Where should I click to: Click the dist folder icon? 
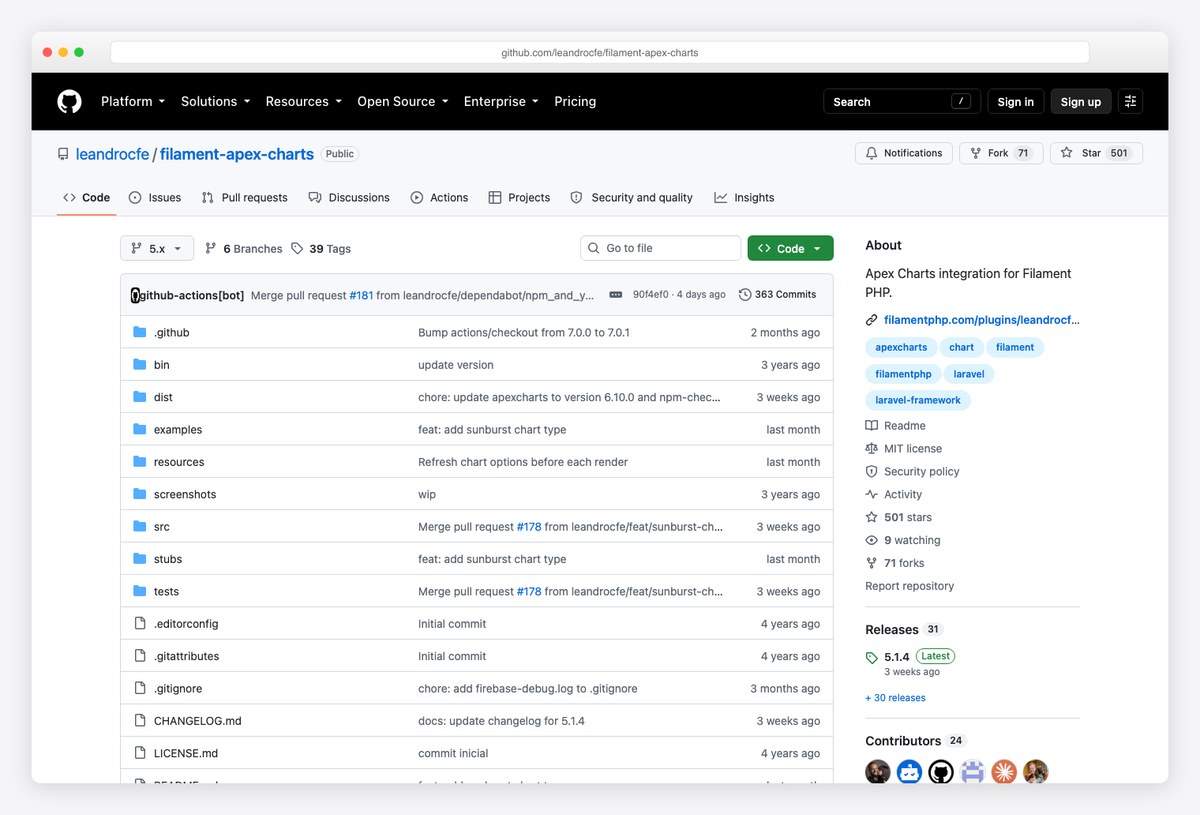[140, 397]
